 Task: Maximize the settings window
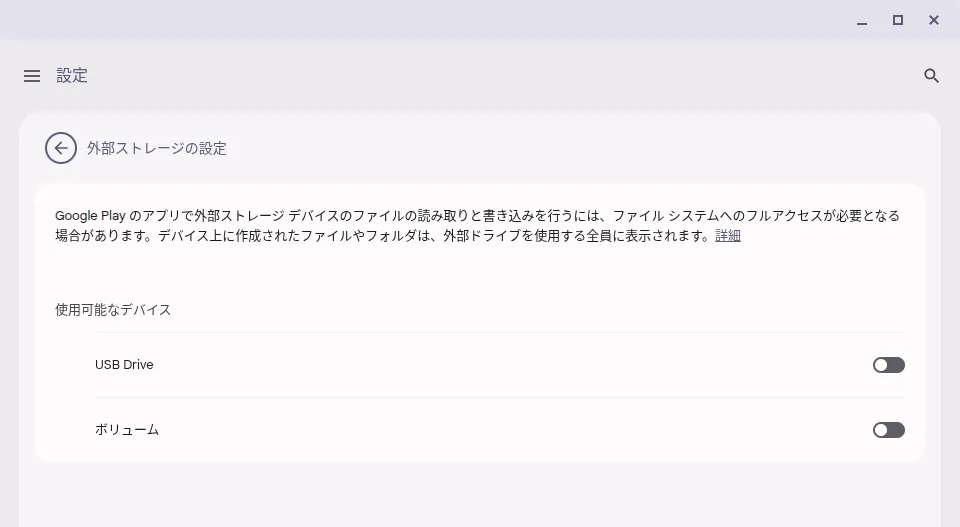898,20
